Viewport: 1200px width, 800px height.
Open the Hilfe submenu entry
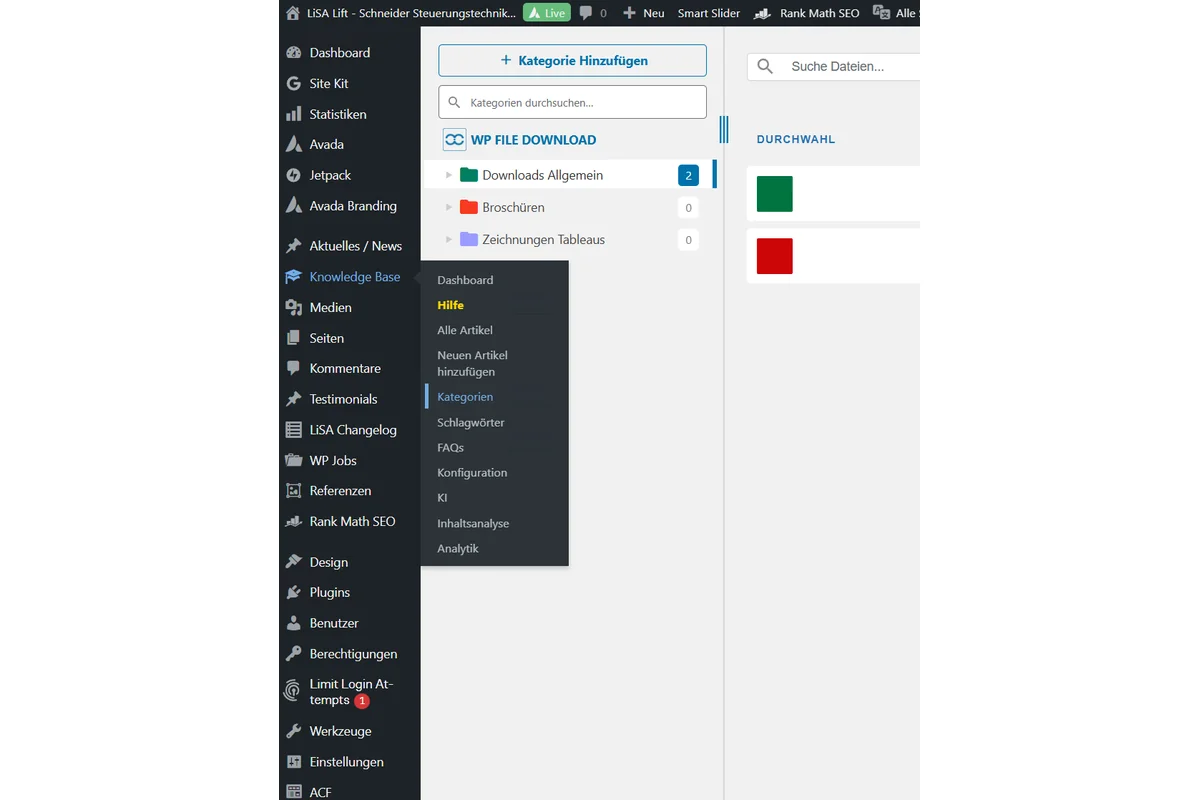click(450, 305)
